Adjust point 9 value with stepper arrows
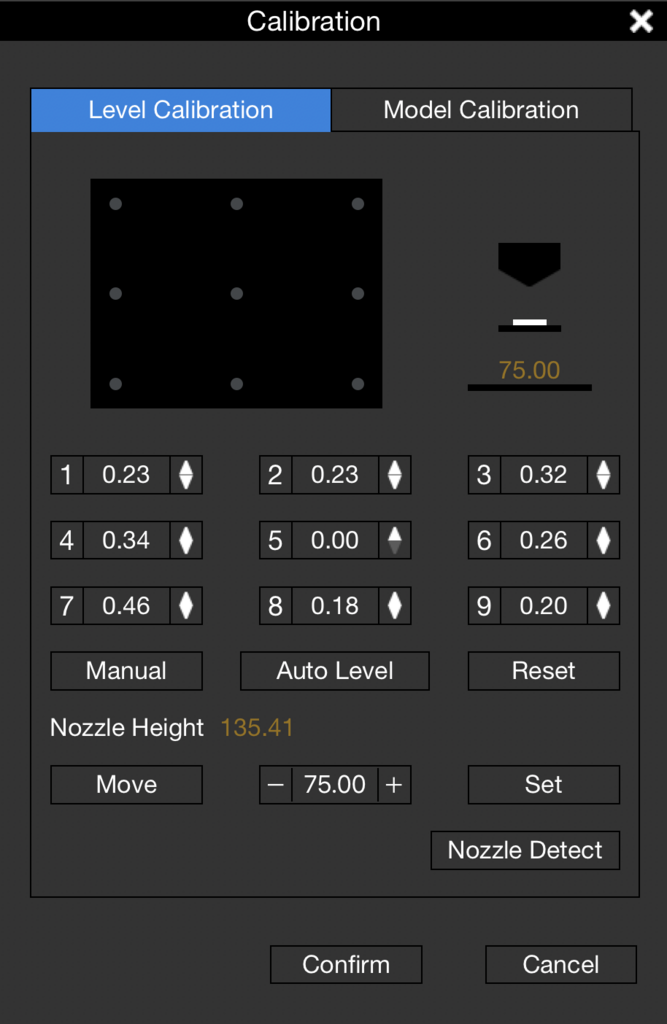 pos(603,606)
